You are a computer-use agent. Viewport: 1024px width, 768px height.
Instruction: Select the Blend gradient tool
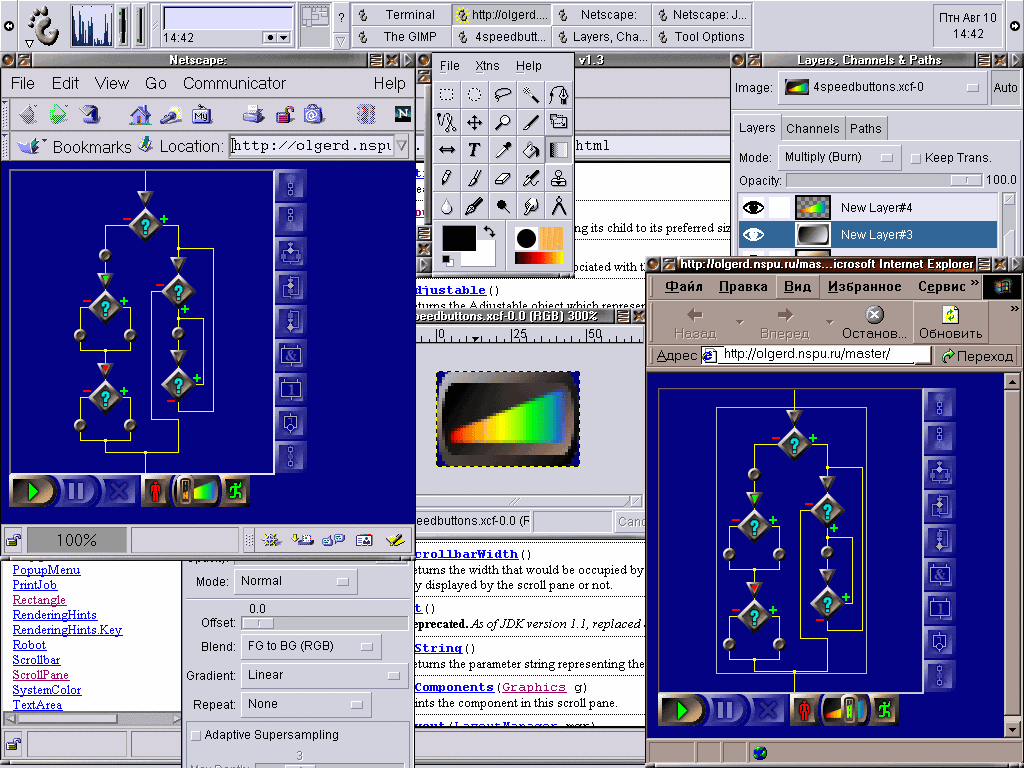pyautogui.click(x=559, y=150)
